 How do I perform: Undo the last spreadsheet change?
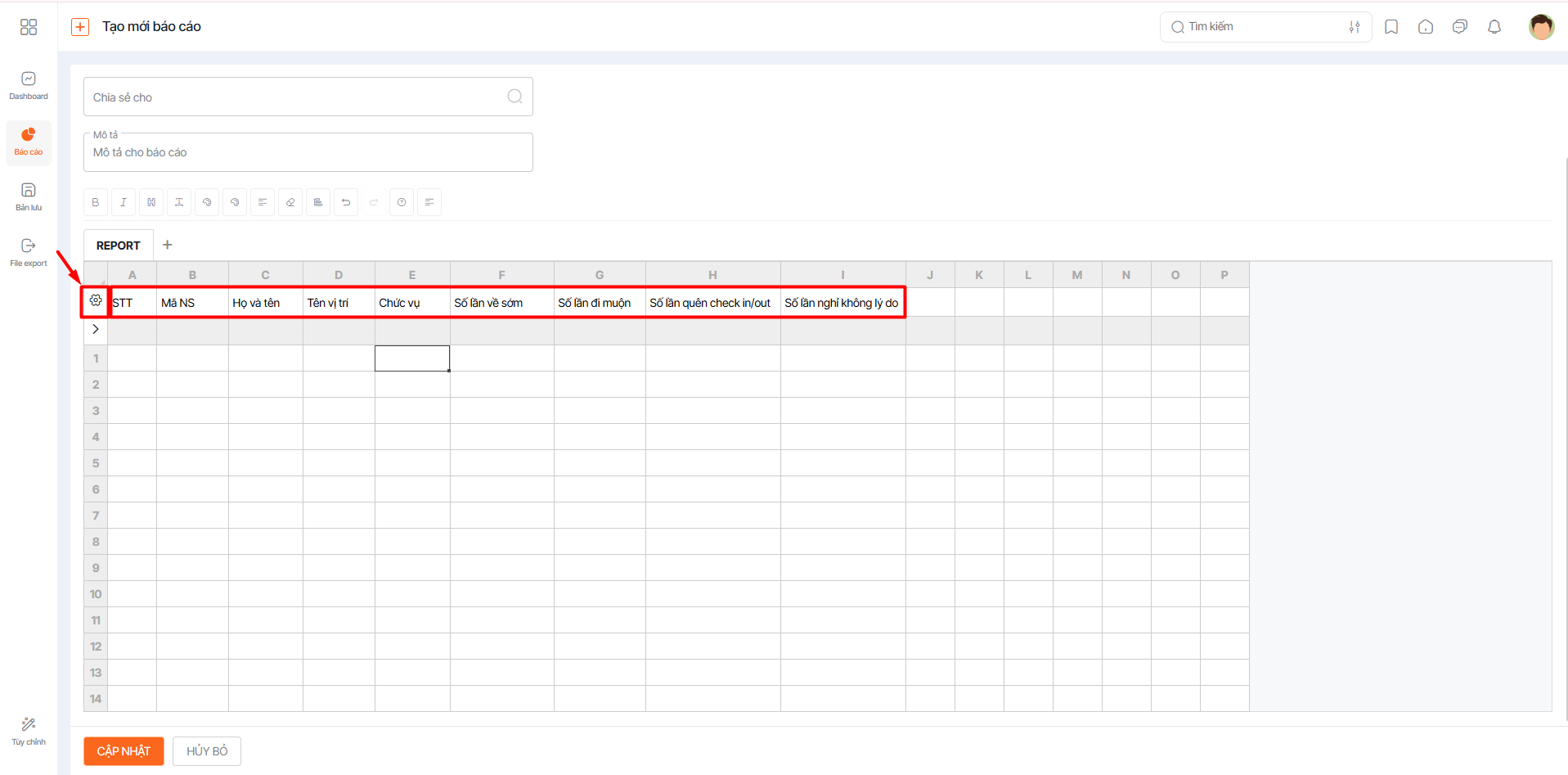click(x=346, y=202)
